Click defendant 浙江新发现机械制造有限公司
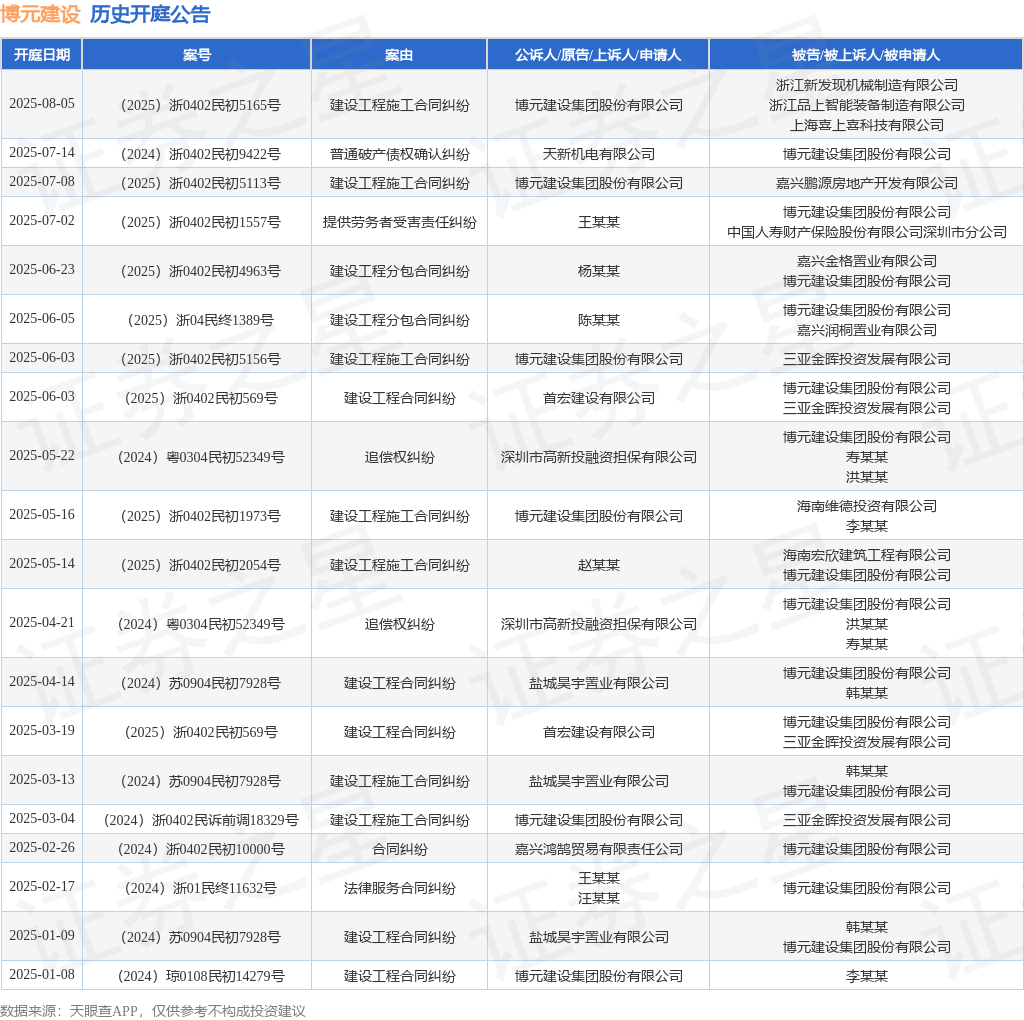This screenshot has width=1024, height=1020. pos(867,85)
